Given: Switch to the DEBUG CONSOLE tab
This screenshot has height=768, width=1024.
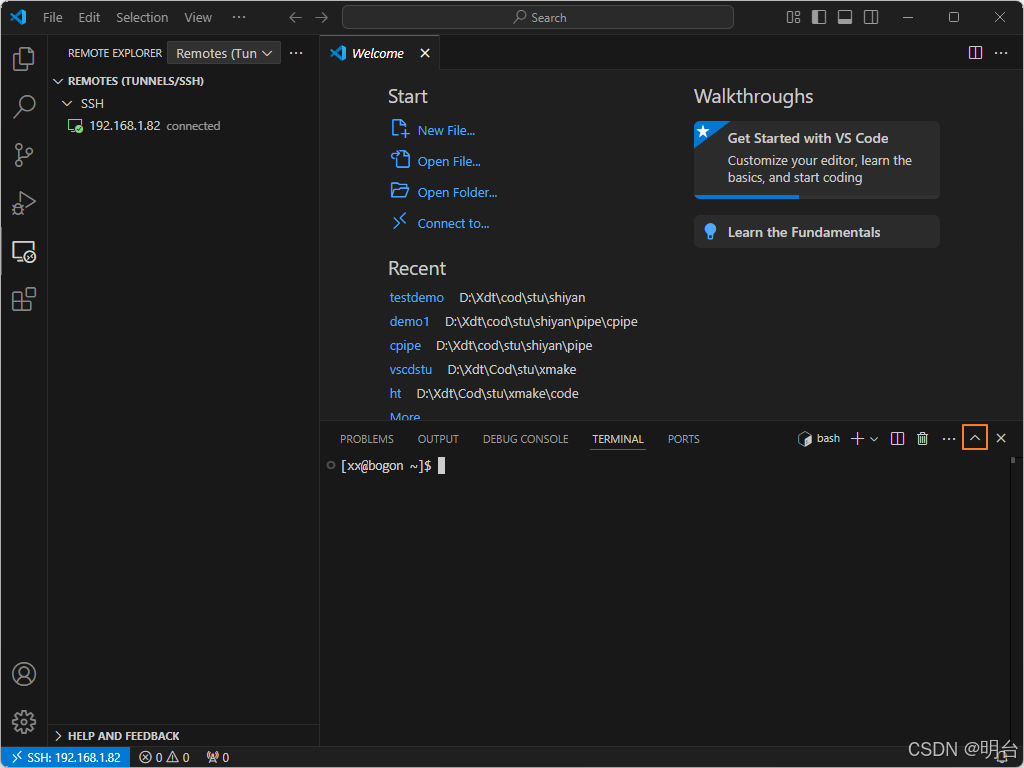Looking at the screenshot, I should 525,439.
